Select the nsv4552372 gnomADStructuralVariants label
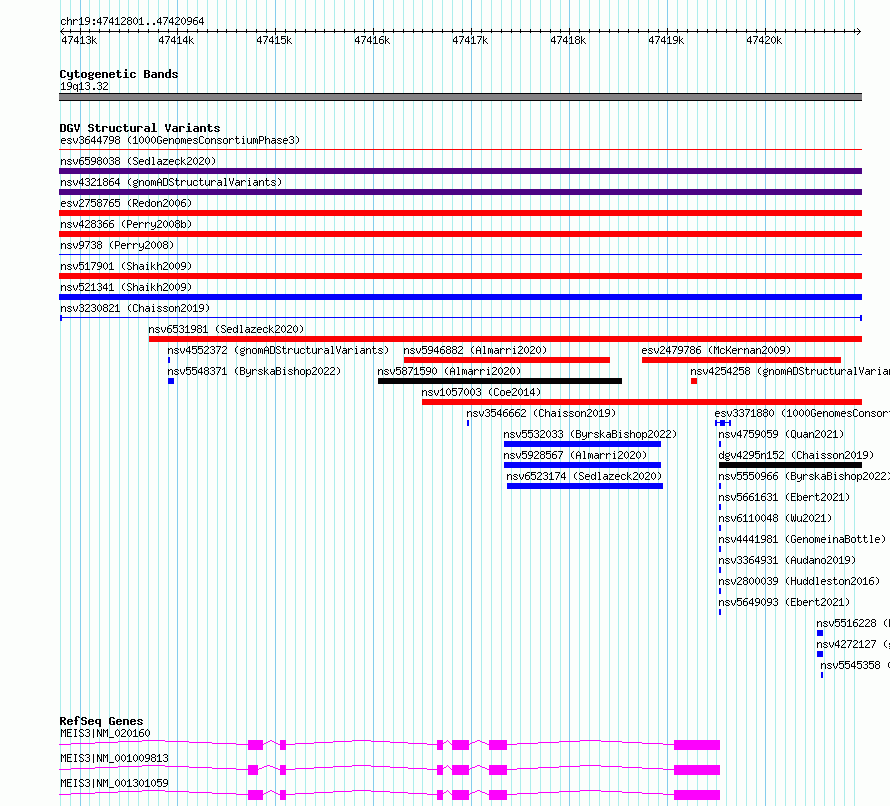 pos(278,350)
